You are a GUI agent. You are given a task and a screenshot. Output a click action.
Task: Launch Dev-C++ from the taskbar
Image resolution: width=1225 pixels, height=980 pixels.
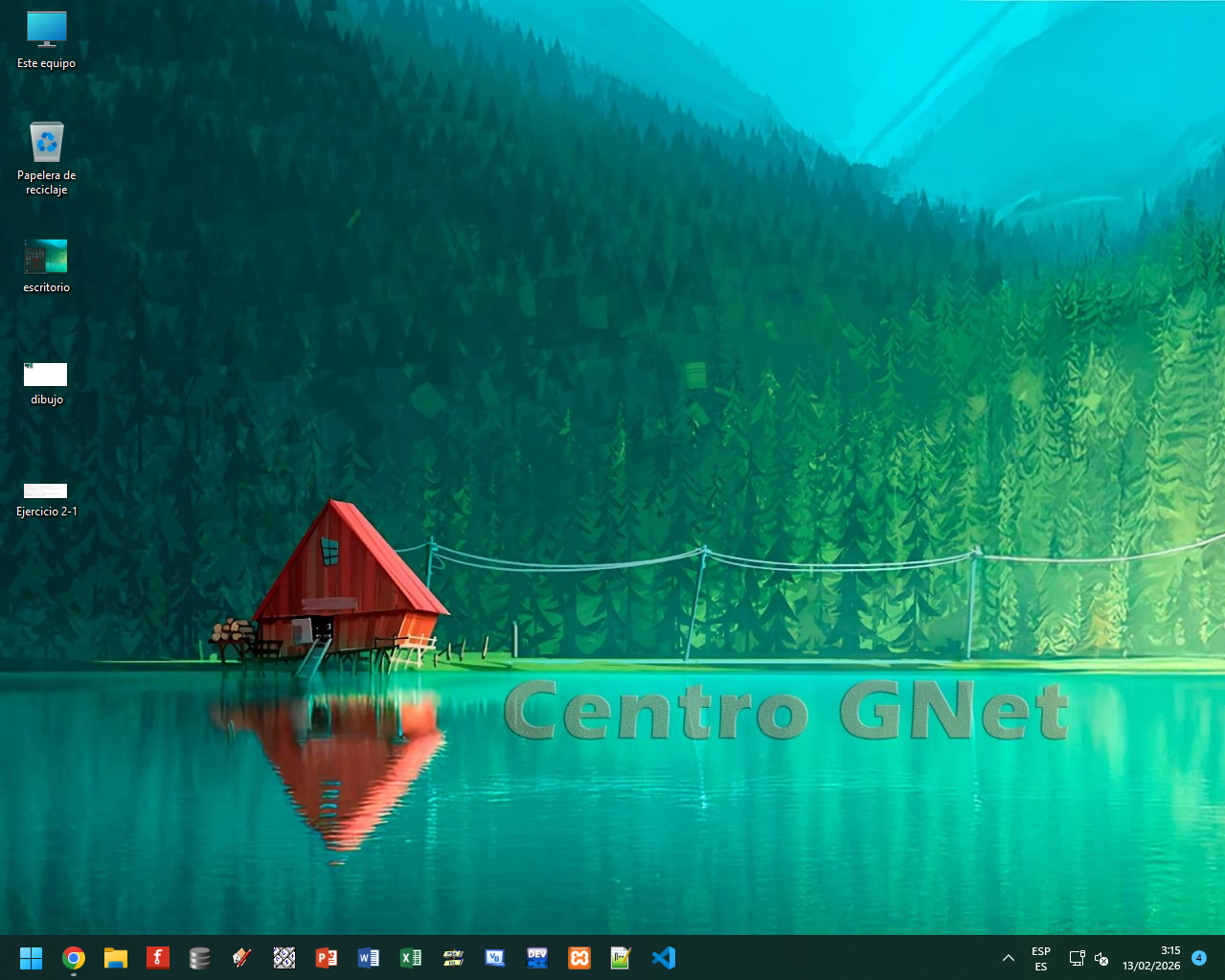537,957
